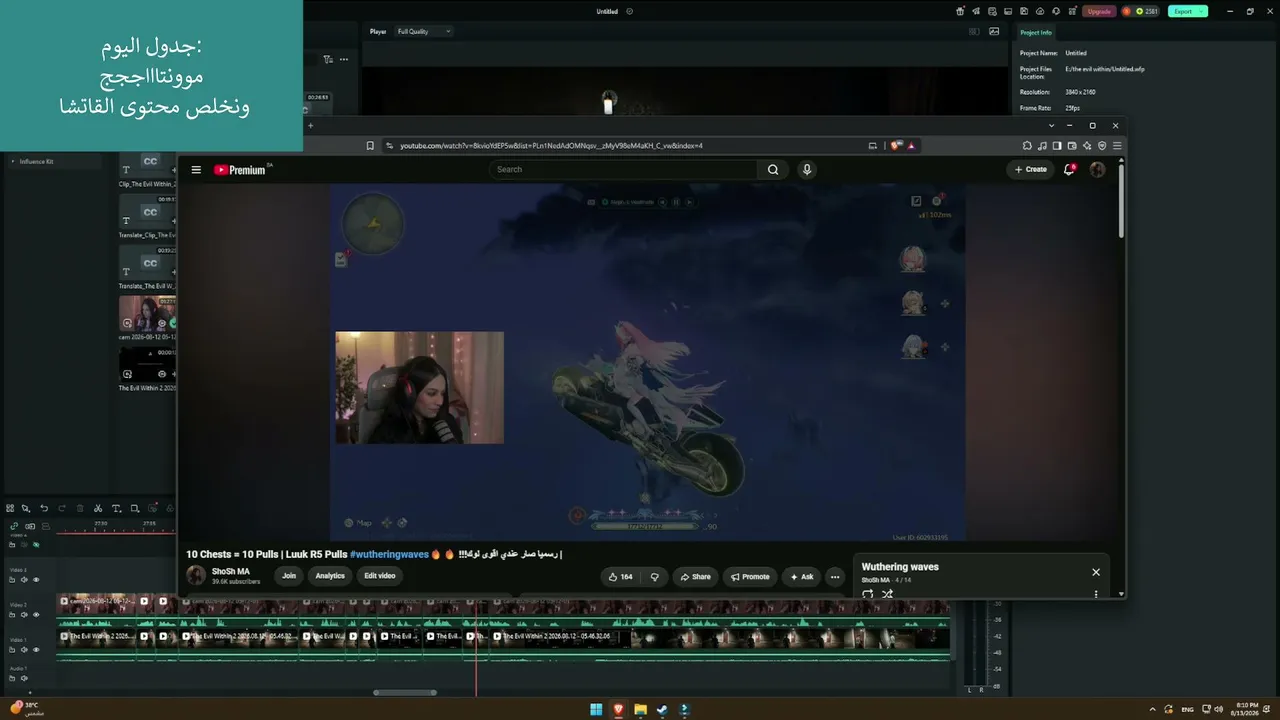Expand the browser tab search chevron

tap(1051, 126)
